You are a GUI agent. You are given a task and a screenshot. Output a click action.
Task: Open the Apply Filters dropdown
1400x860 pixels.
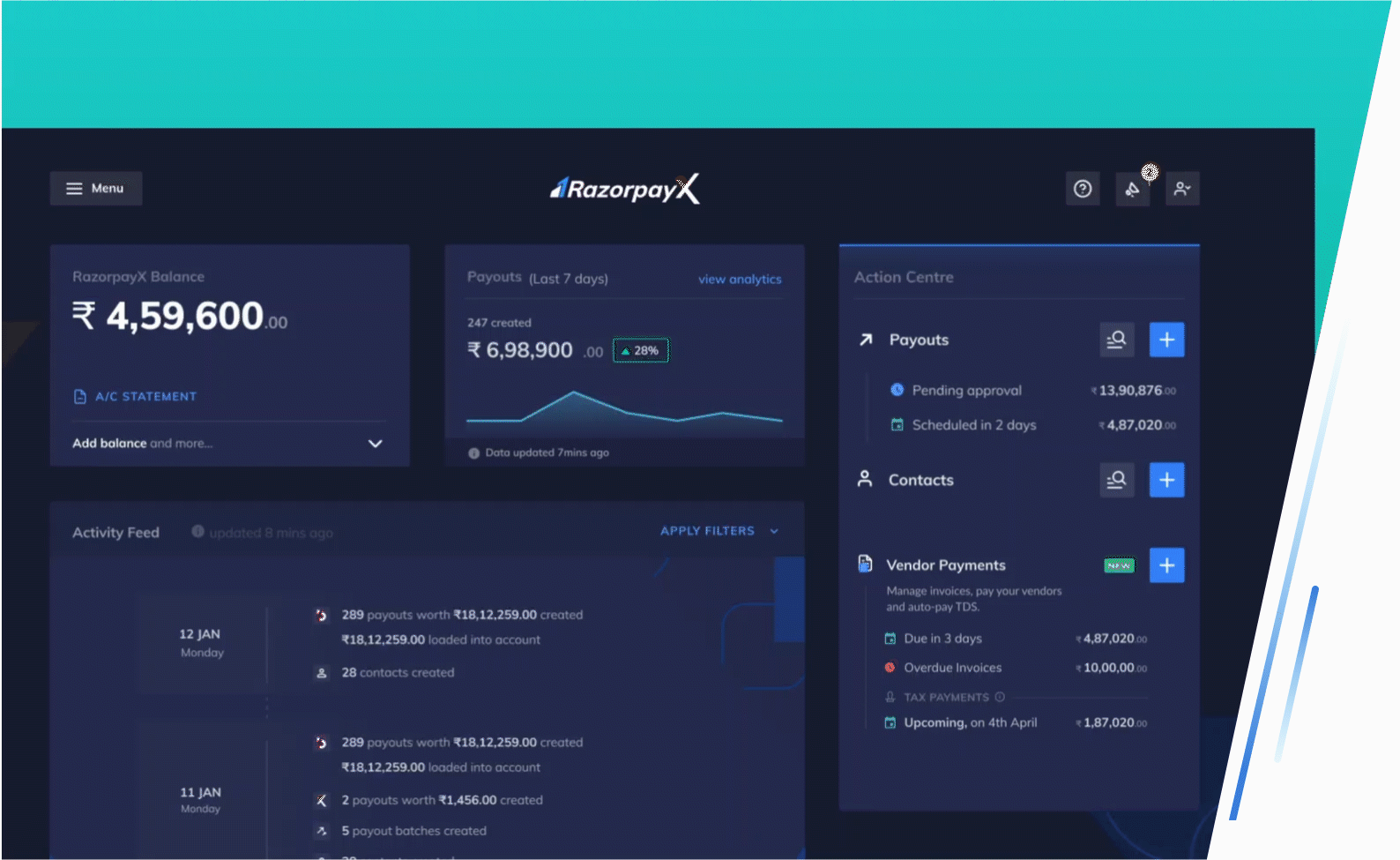[x=719, y=531]
